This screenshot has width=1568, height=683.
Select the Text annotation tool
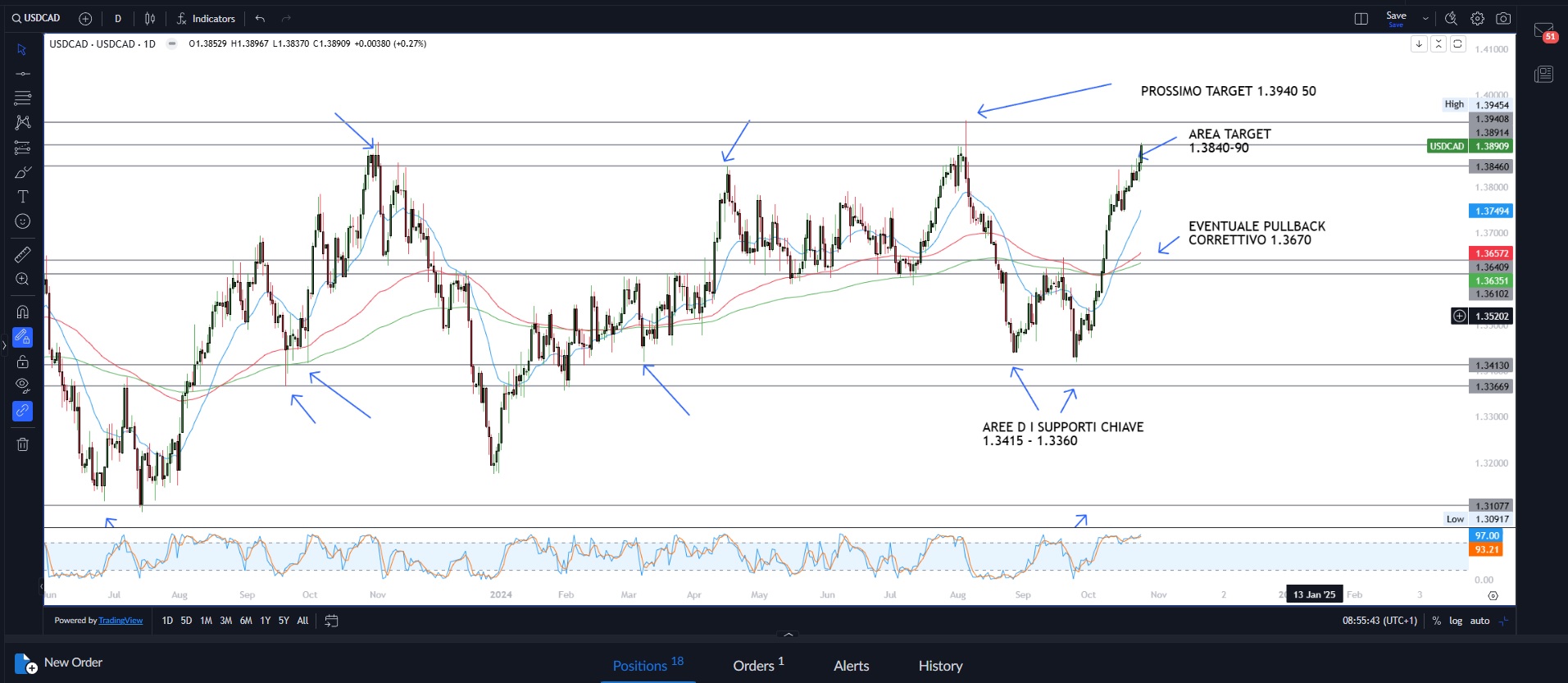(23, 197)
